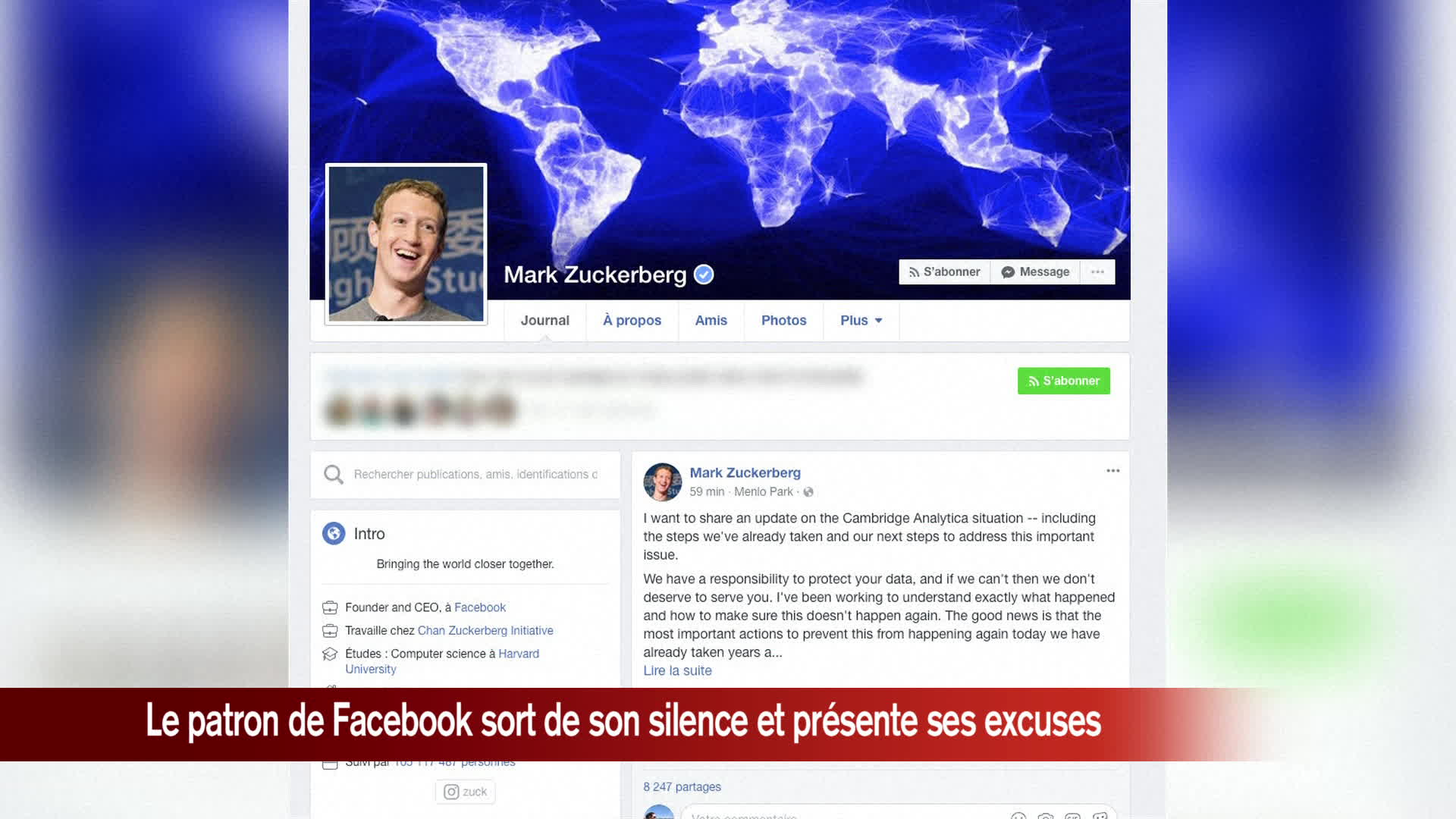Click the Message button on cover
1456x819 pixels.
1035,271
